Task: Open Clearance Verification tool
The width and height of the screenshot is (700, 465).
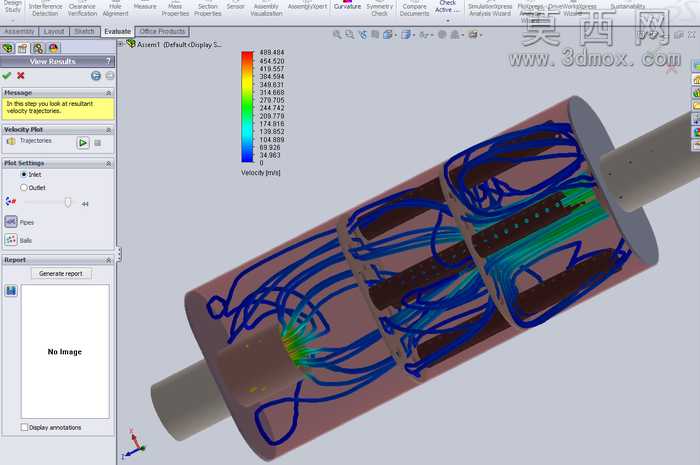Action: coord(83,9)
